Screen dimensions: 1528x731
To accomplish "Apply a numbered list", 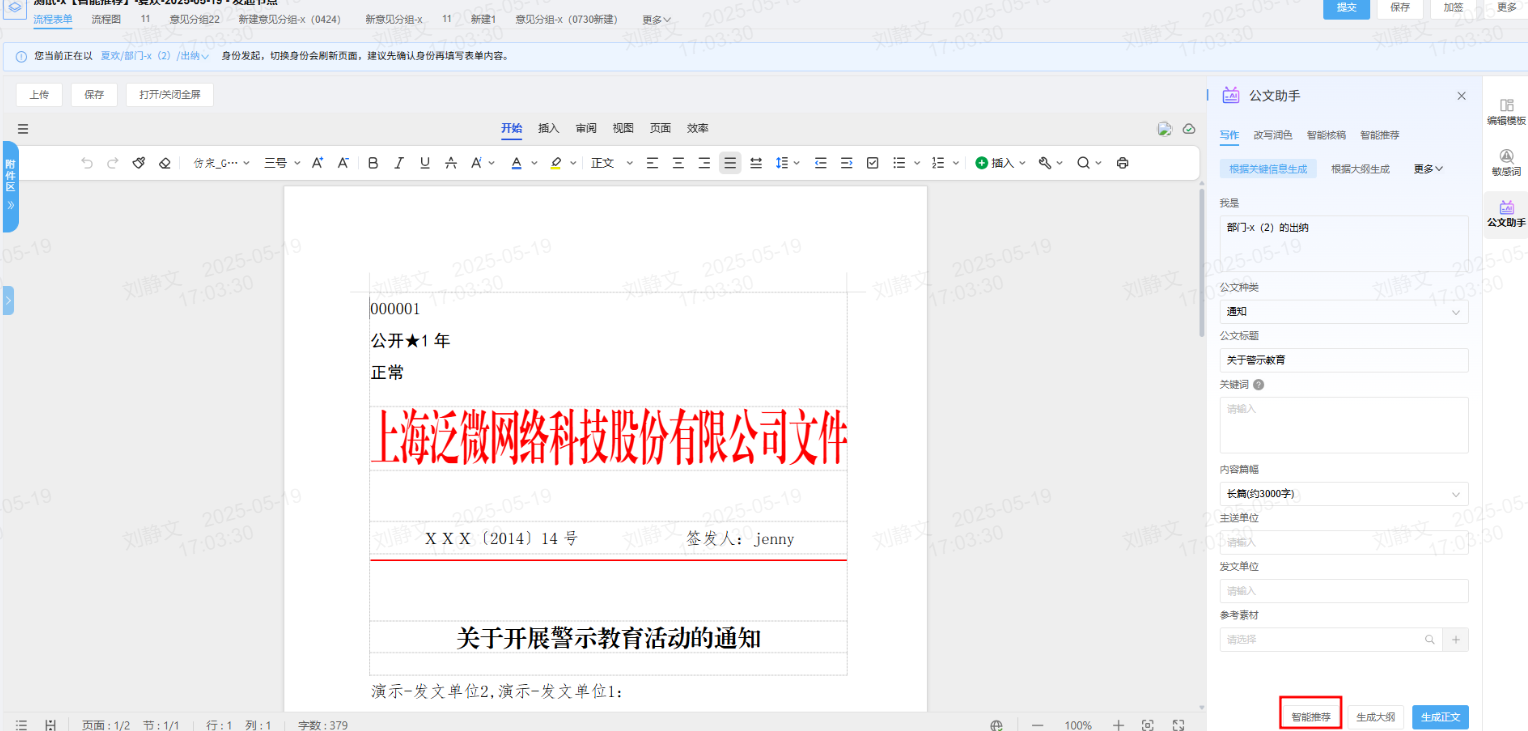I will 938,163.
